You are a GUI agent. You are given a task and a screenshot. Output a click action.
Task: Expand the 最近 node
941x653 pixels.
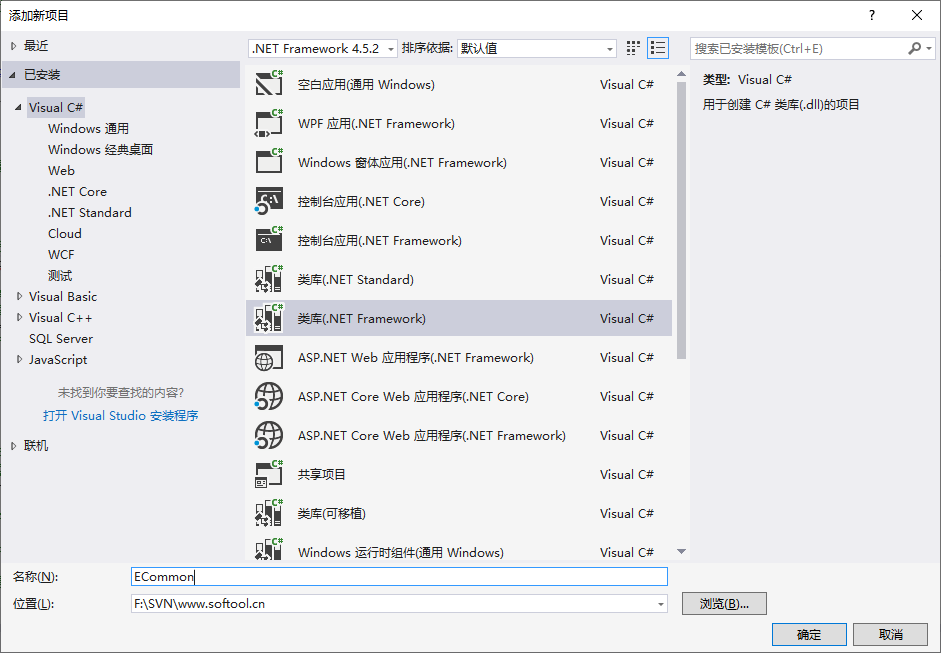pyautogui.click(x=13, y=46)
